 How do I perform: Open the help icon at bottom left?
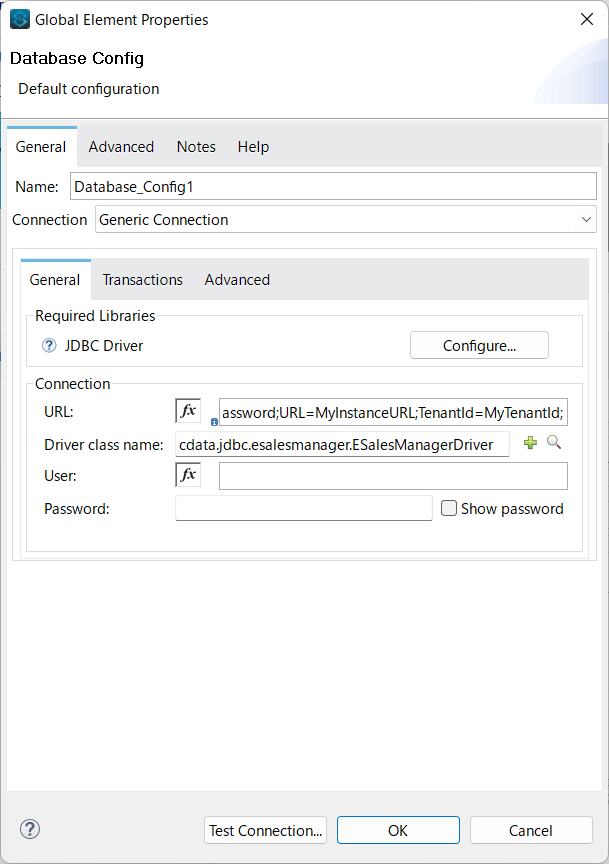coord(30,829)
